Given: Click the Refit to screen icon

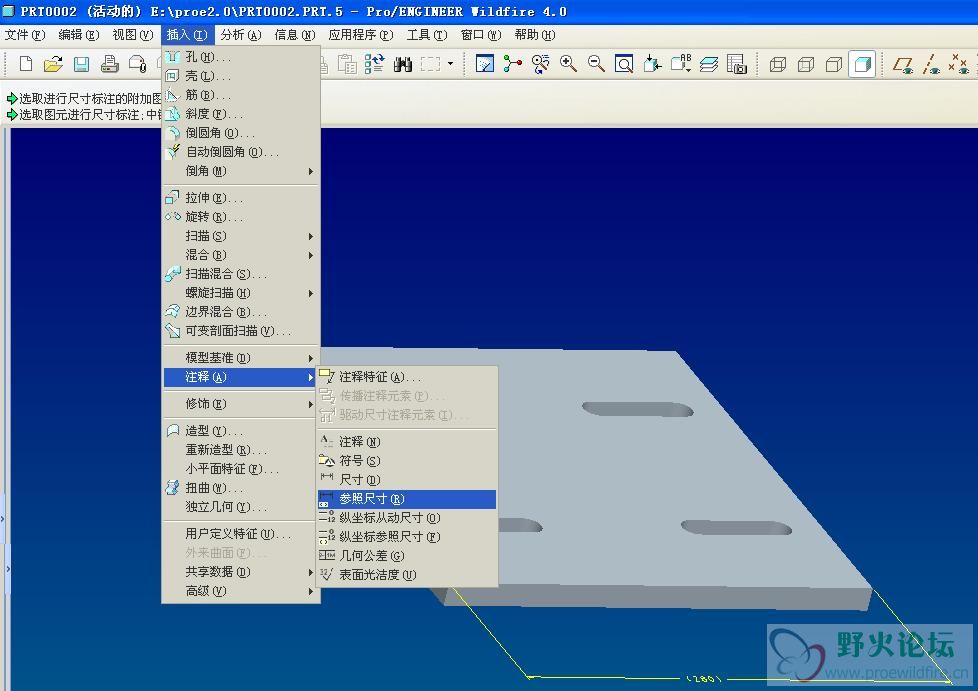Looking at the screenshot, I should [624, 64].
